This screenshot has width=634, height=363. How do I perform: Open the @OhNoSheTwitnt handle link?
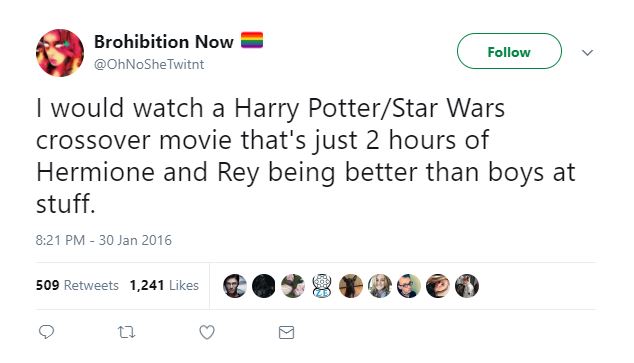click(149, 64)
